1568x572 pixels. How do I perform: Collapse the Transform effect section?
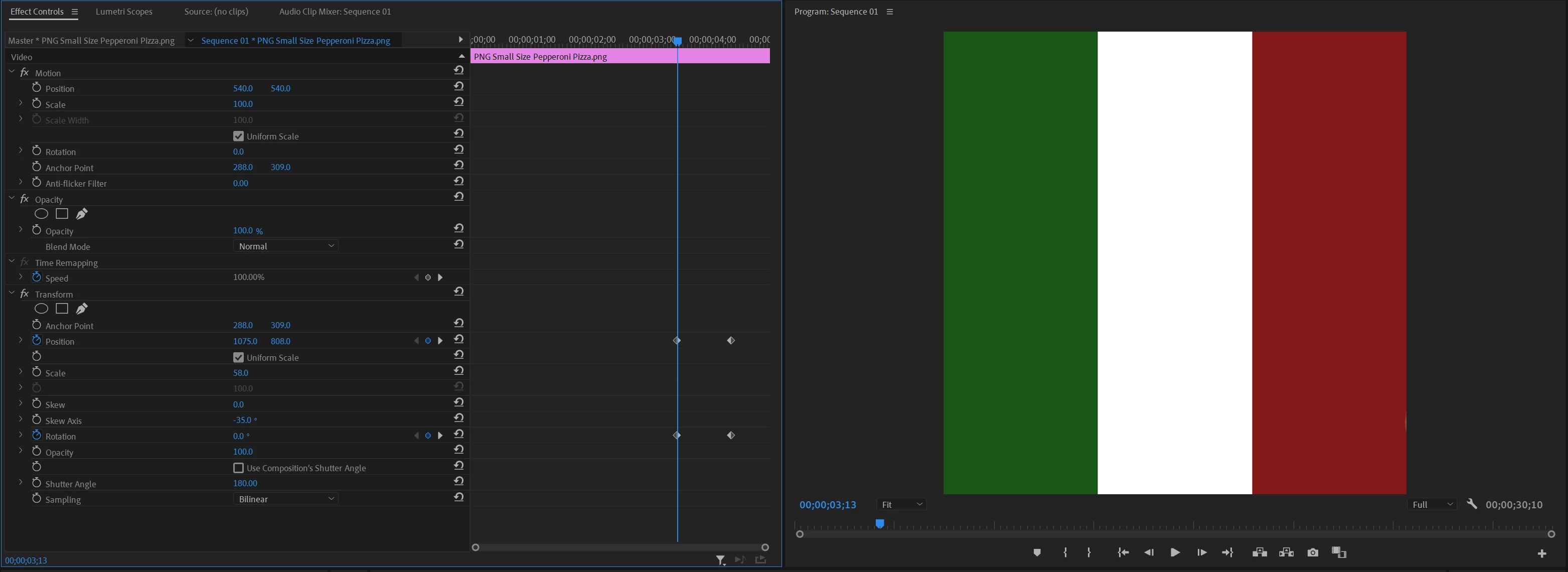[x=12, y=293]
